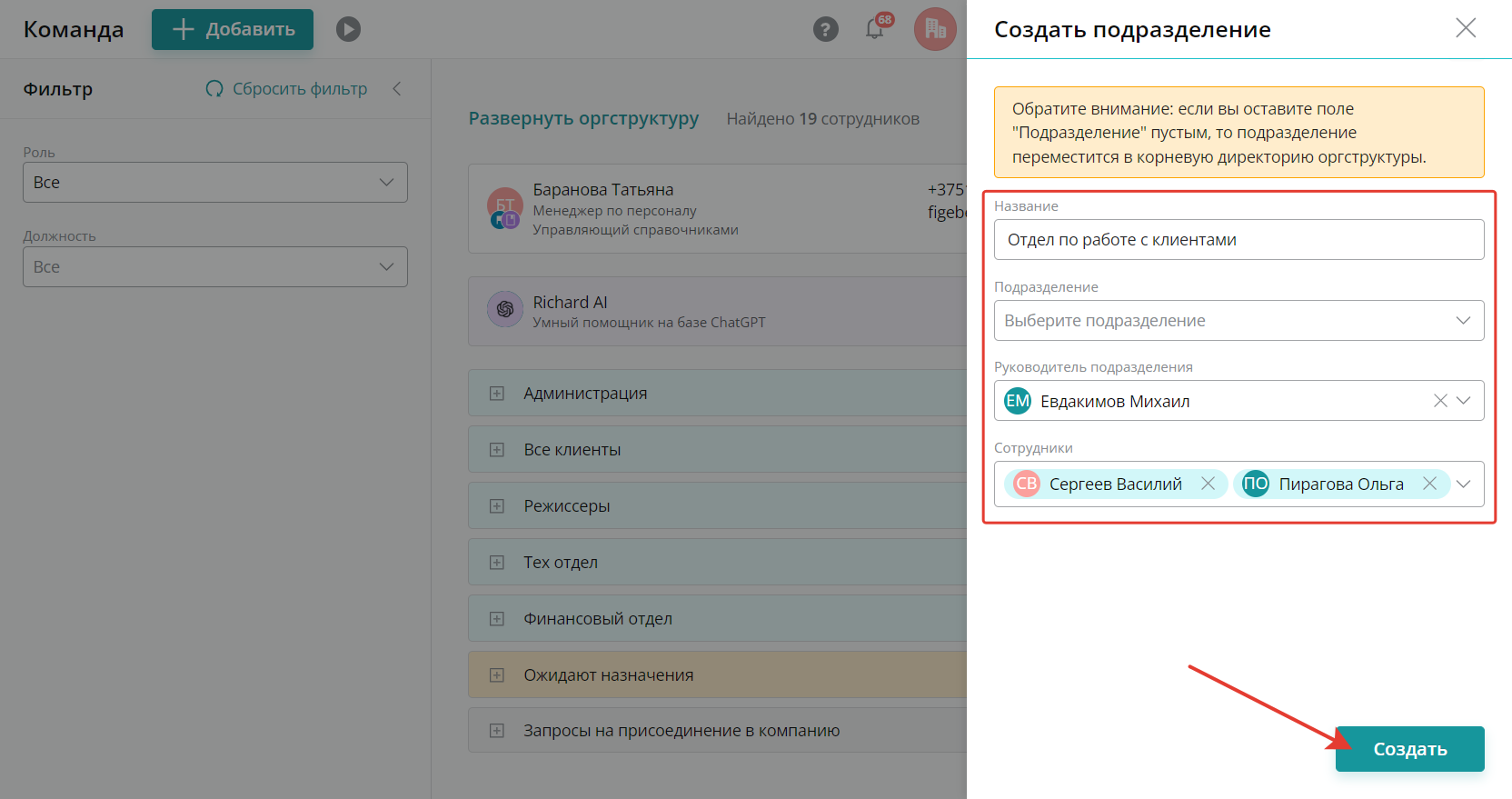
Task: Click Сбросить фильтр link
Action: tap(287, 89)
